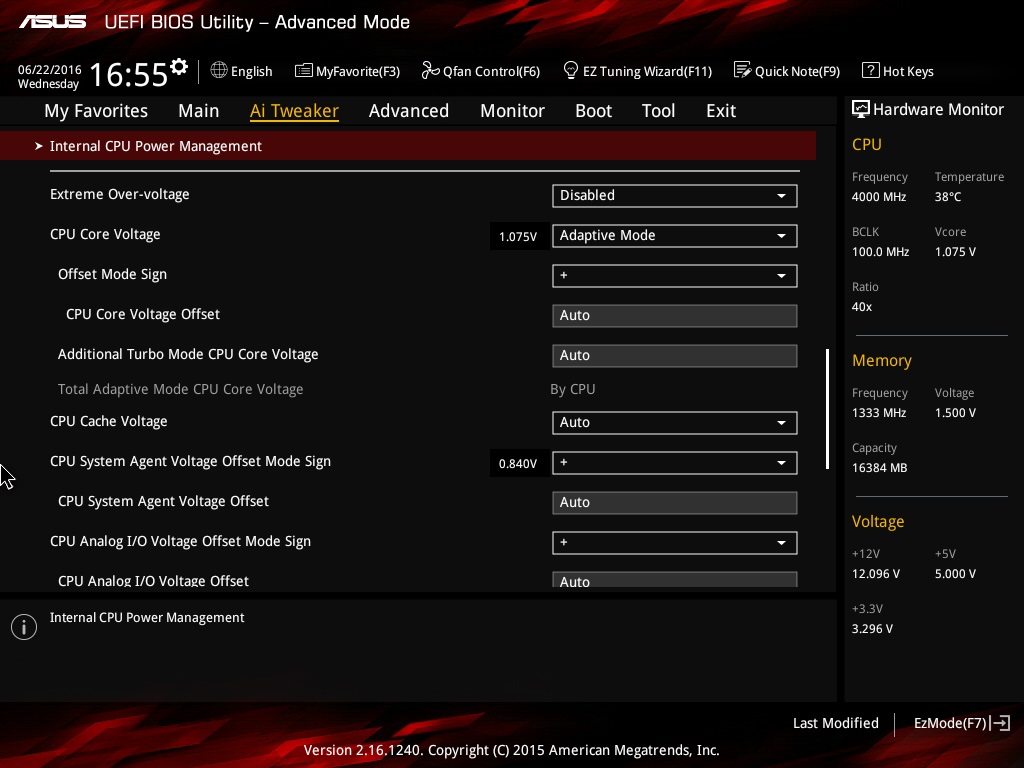The height and width of the screenshot is (768, 1024).
Task: Click memory voltage 1.500 V value
Action: 955,413
